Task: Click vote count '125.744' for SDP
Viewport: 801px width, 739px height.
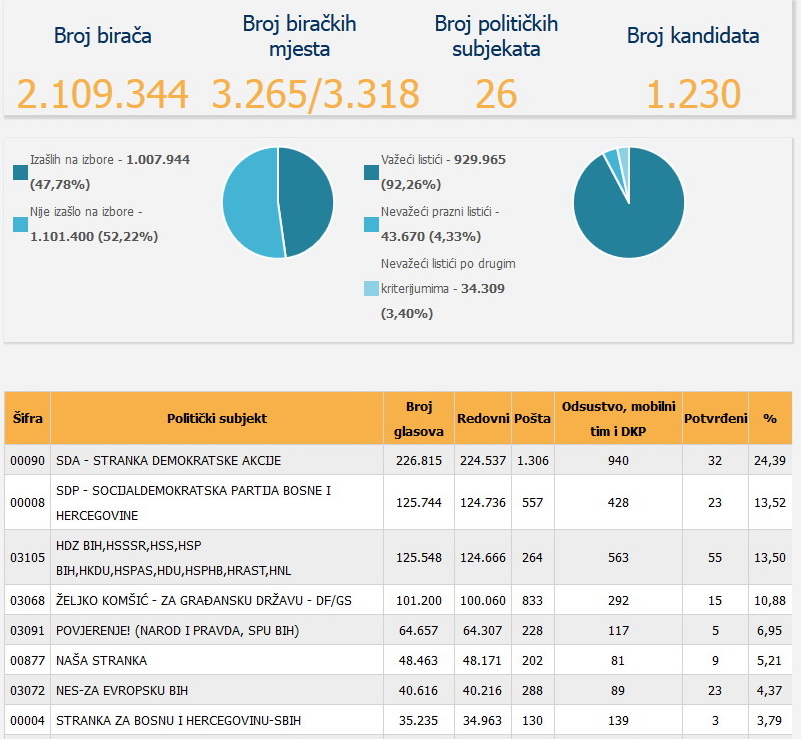Action: point(419,503)
